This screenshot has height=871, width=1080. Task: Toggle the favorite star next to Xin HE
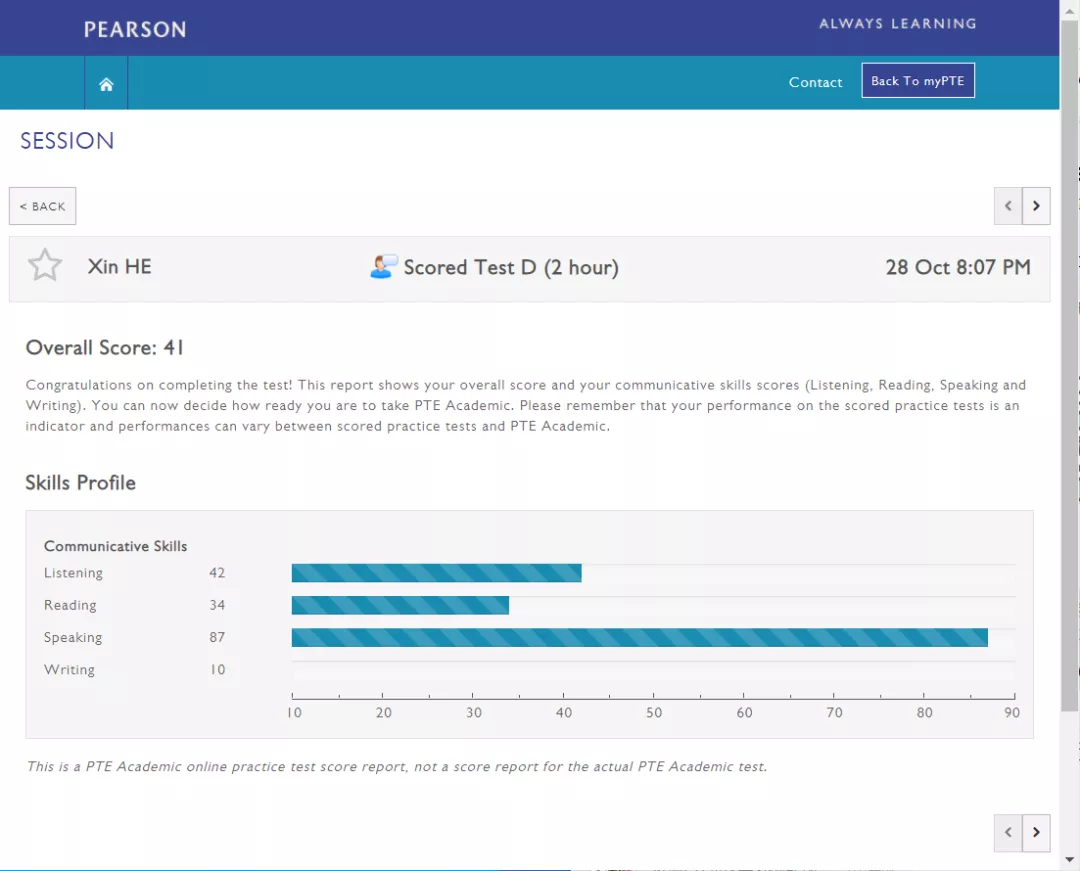point(45,265)
